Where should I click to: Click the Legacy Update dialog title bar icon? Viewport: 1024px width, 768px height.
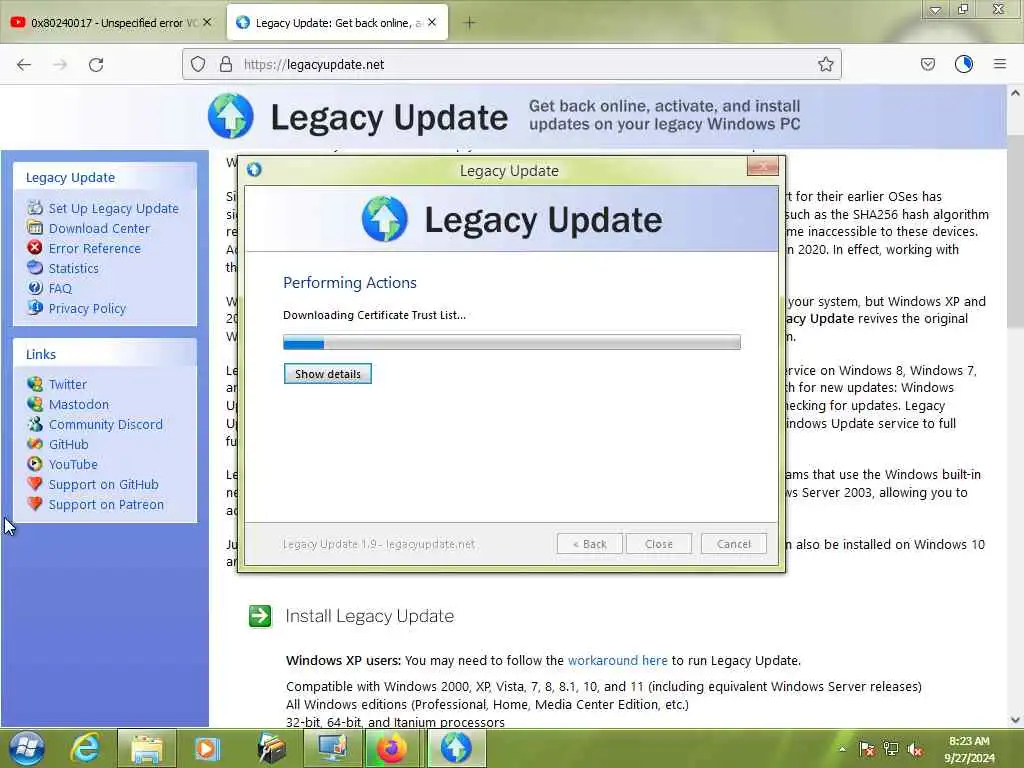(254, 170)
